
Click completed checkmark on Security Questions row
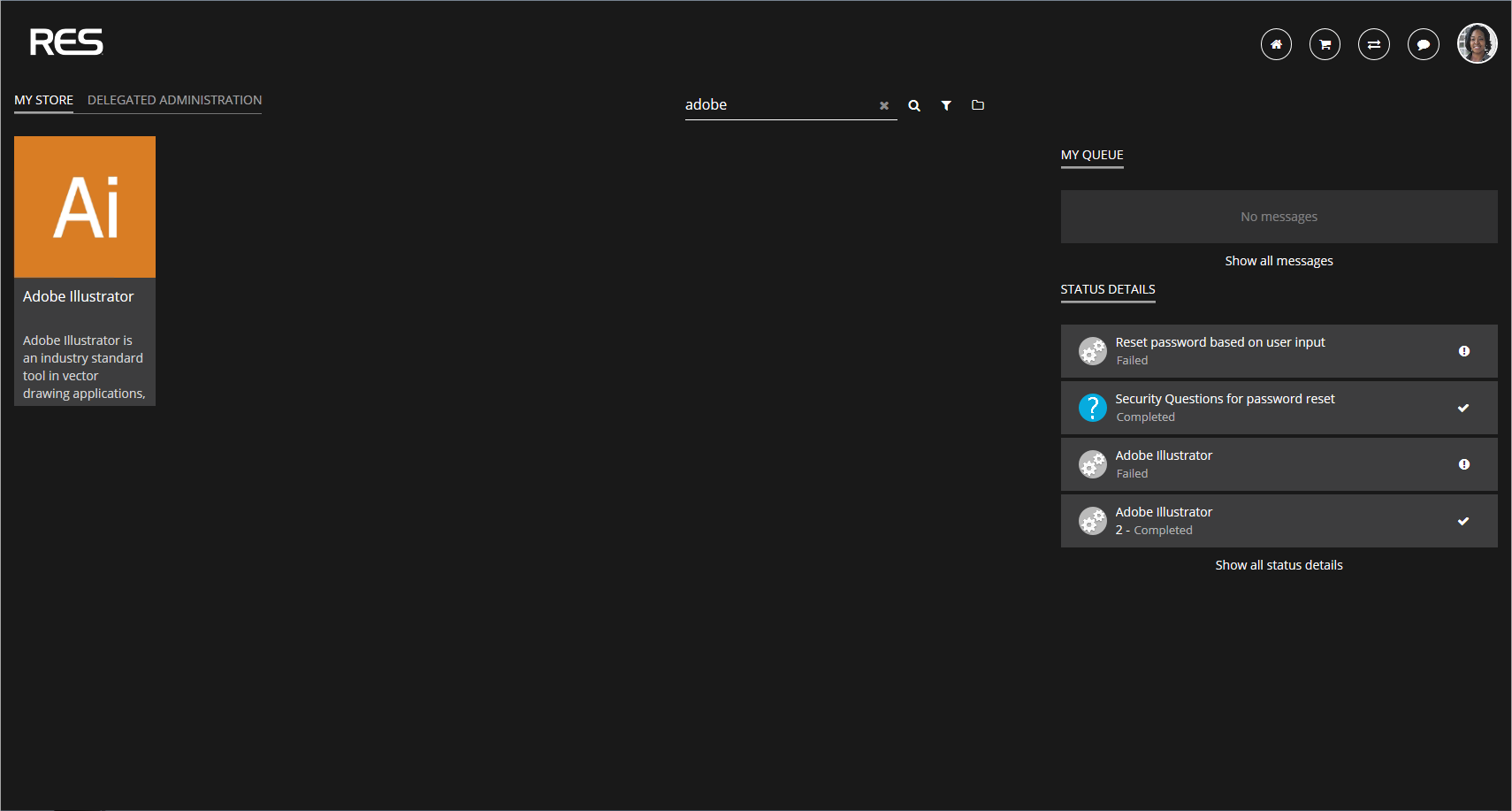coord(1463,408)
